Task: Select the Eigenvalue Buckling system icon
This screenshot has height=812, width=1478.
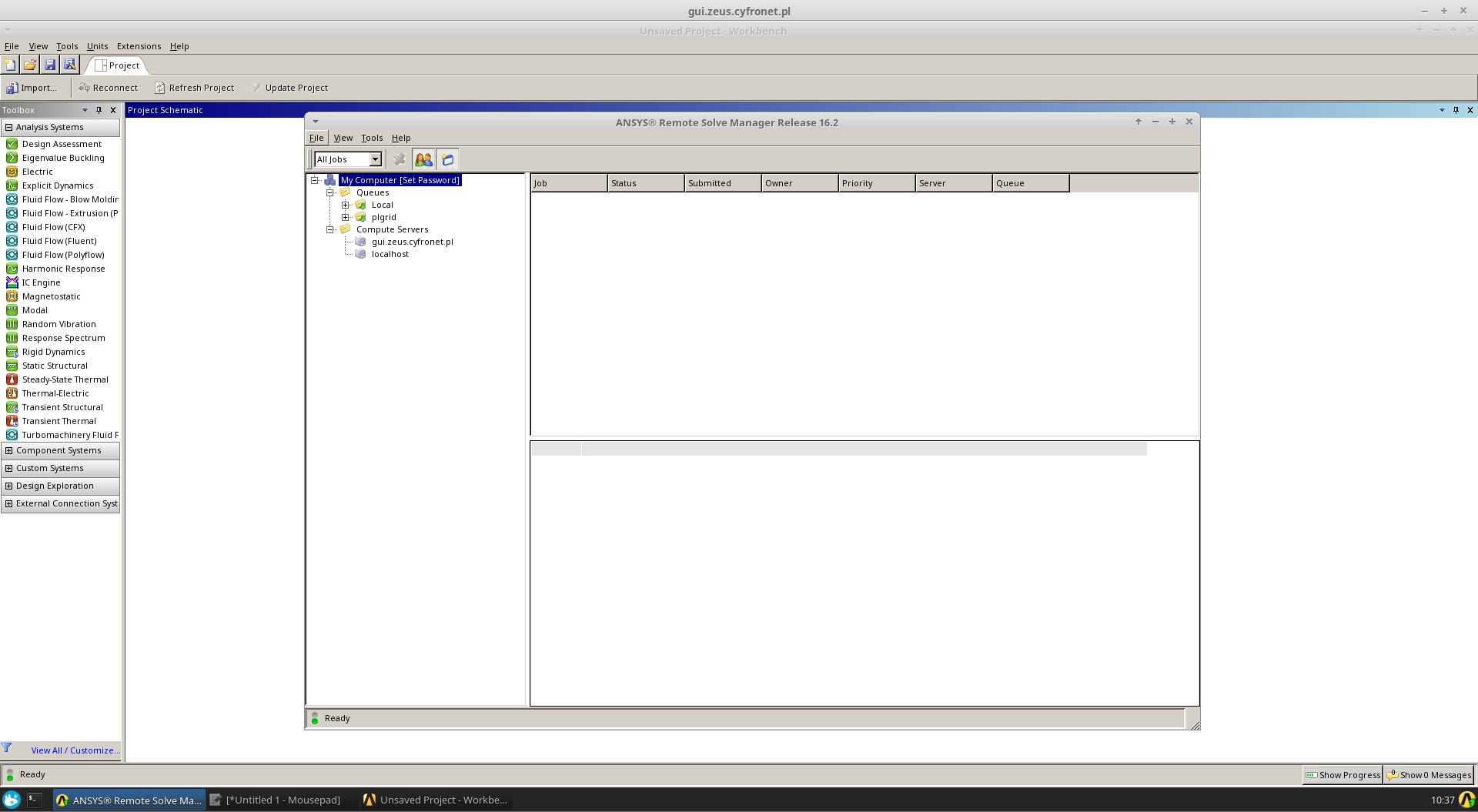Action: coord(12,158)
